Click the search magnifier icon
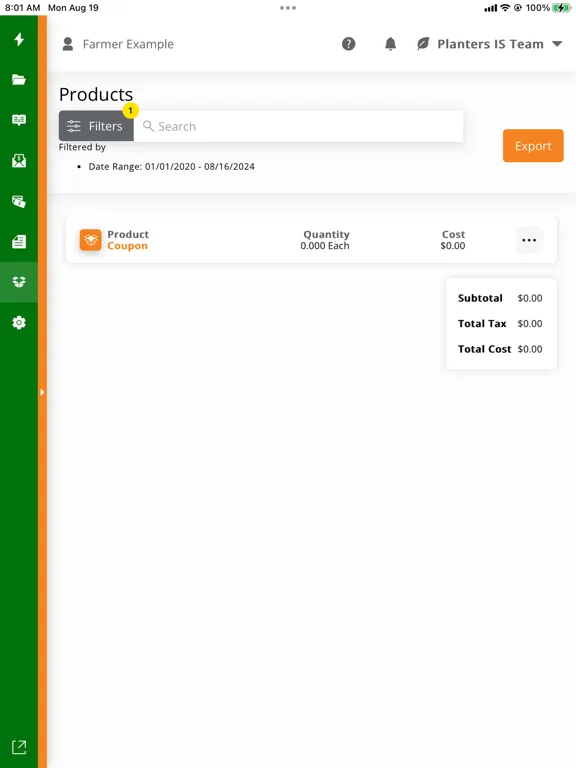This screenshot has height=768, width=576. pos(148,126)
